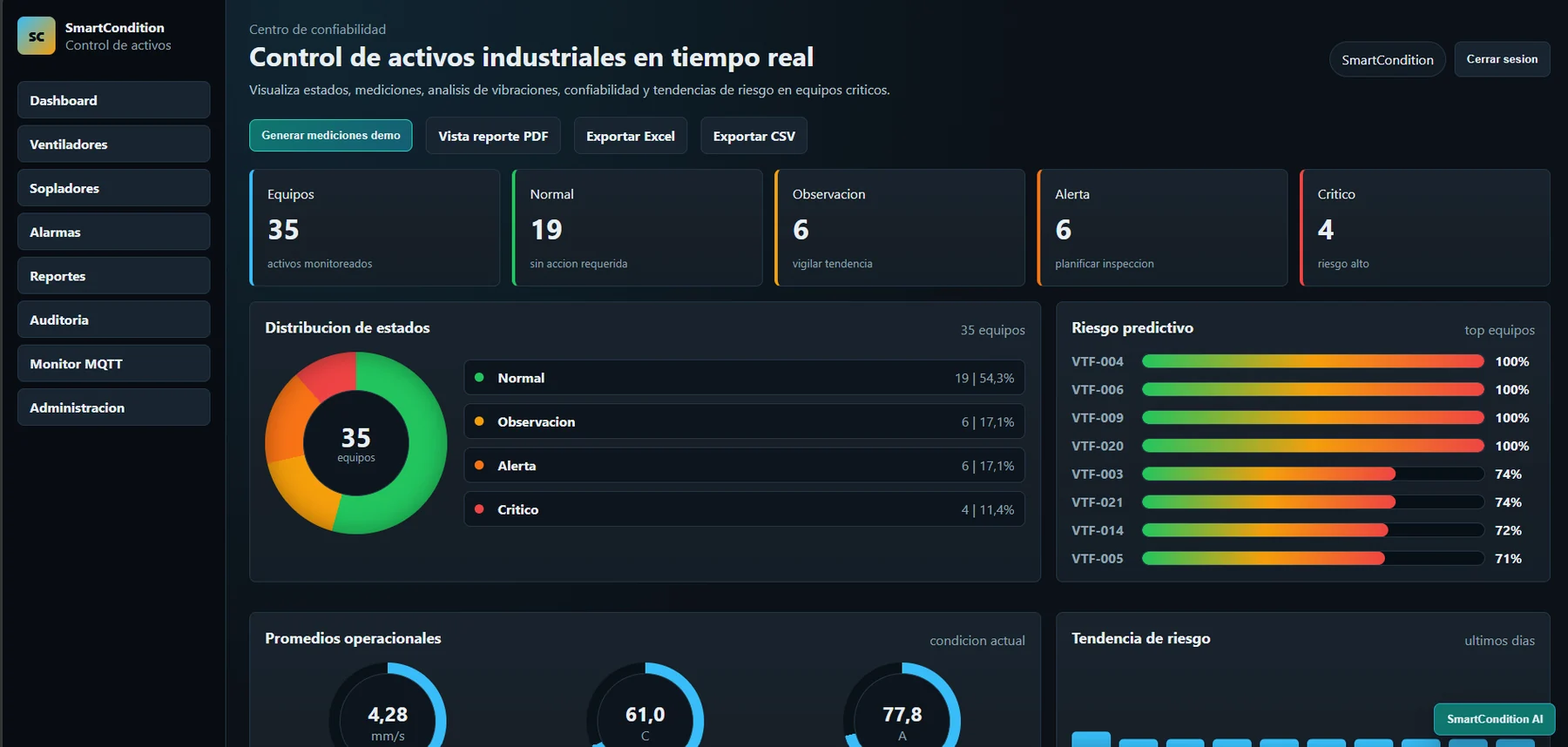Click the 72% value for VTF-014
The image size is (1568, 747).
[1508, 530]
